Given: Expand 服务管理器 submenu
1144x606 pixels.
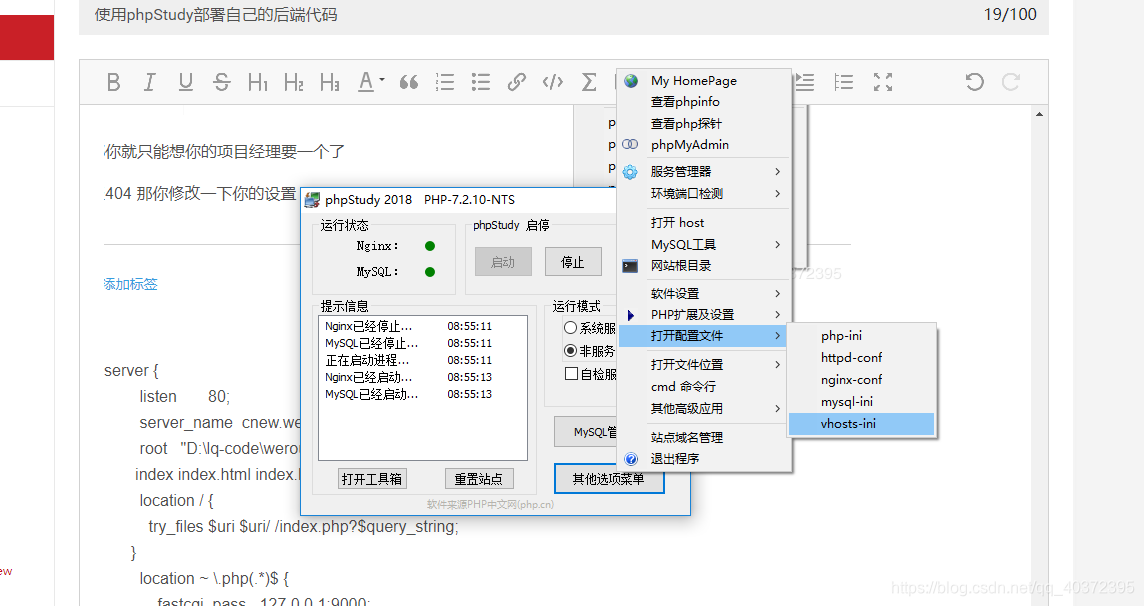Looking at the screenshot, I should point(704,171).
